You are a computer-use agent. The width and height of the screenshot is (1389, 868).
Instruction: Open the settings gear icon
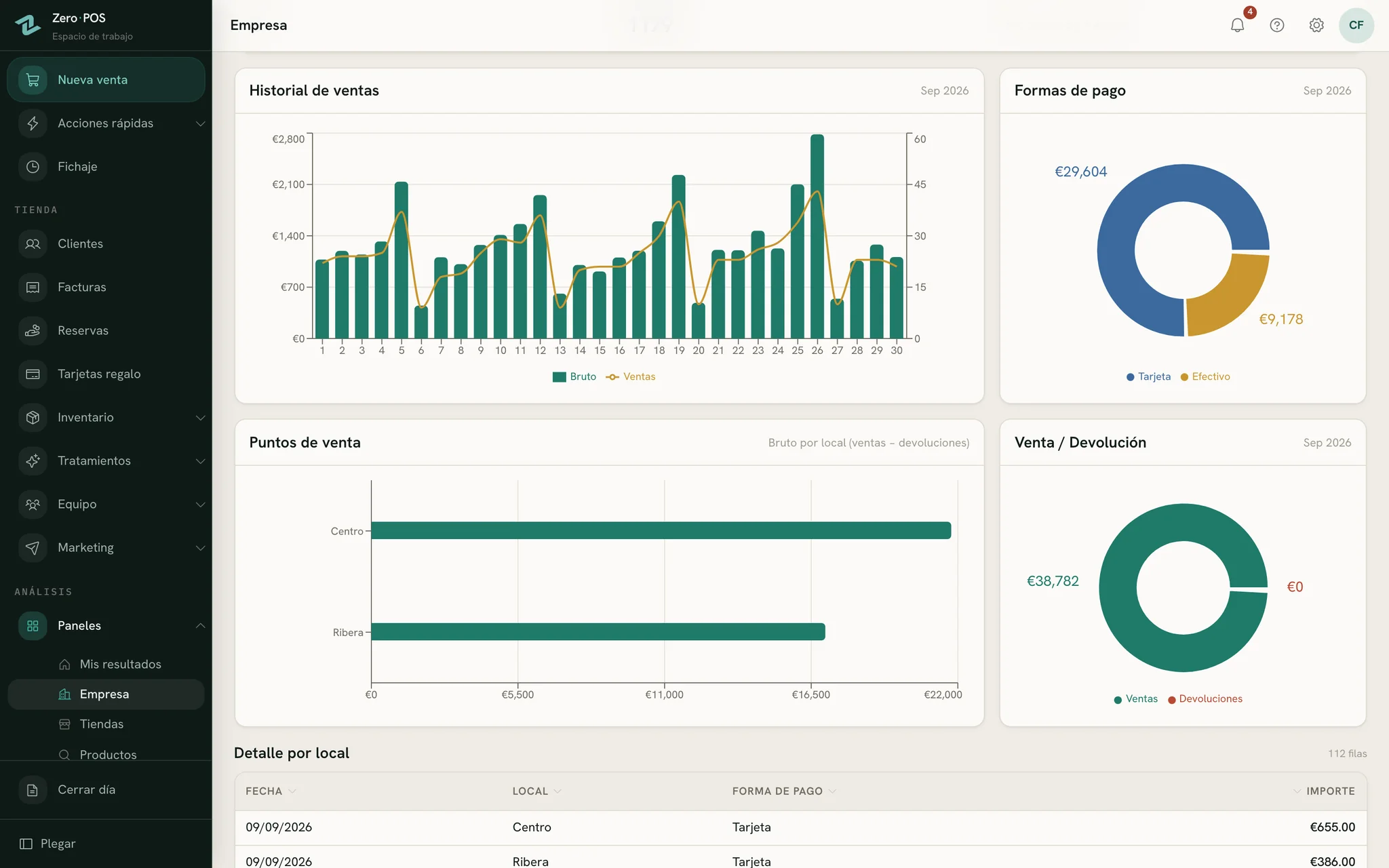pos(1316,25)
